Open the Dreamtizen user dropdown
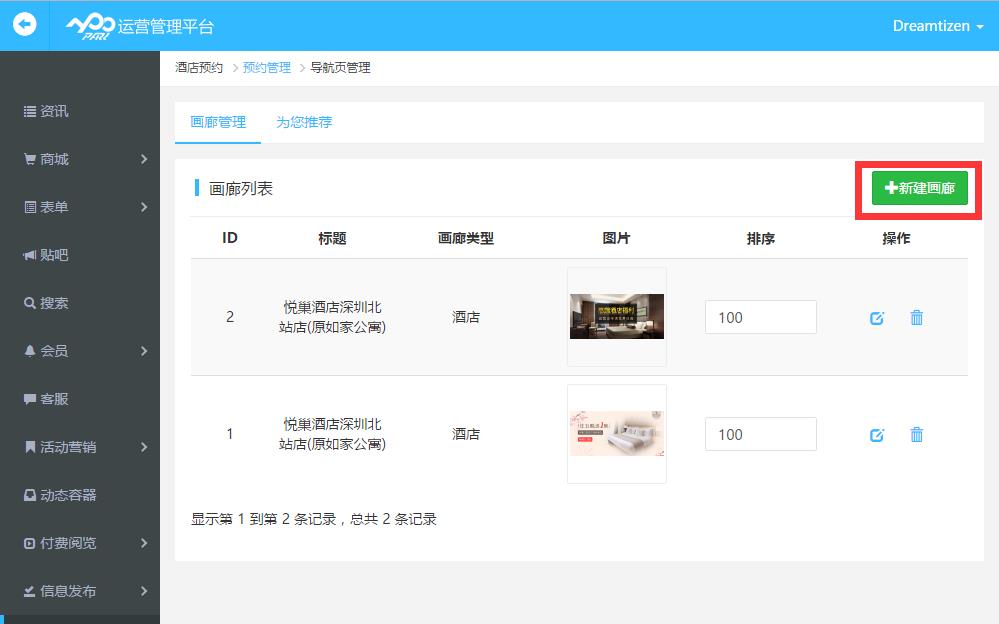999x624 pixels. pyautogui.click(x=937, y=26)
